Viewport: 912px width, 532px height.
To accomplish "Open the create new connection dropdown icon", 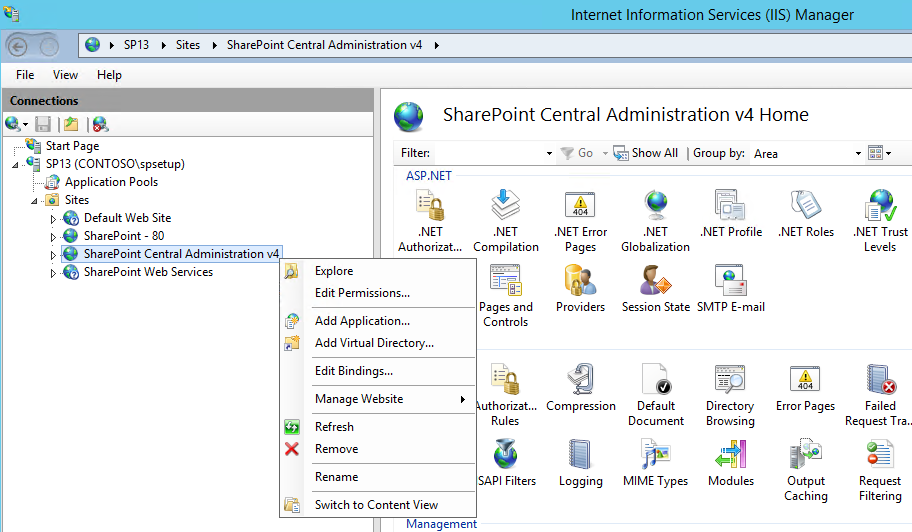I will (x=16, y=124).
